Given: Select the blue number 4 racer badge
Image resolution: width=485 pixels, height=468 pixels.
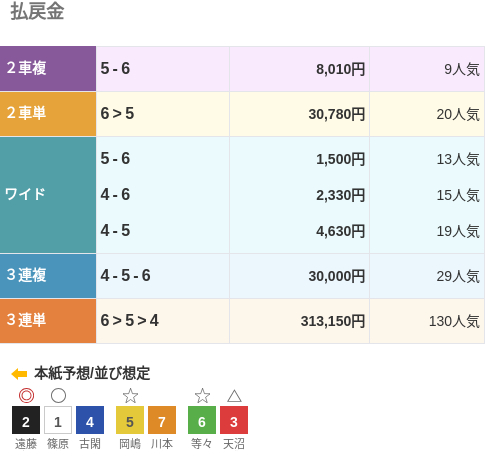Looking at the screenshot, I should click(x=90, y=420).
